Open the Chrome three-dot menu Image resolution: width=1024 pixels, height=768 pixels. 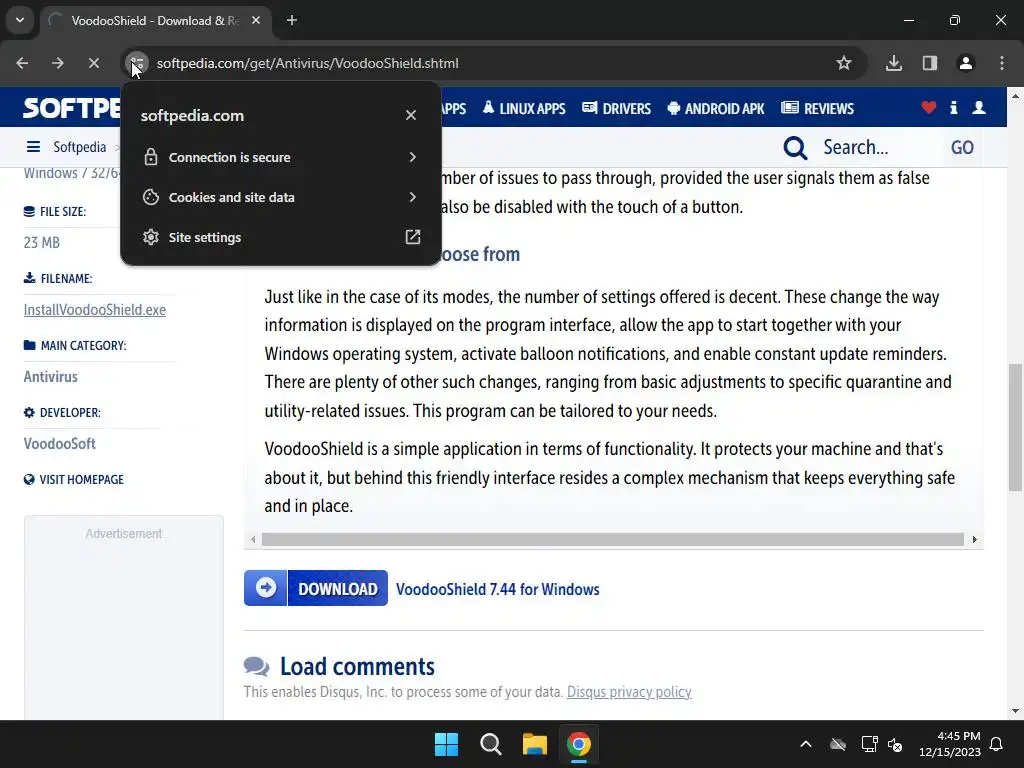click(1002, 63)
